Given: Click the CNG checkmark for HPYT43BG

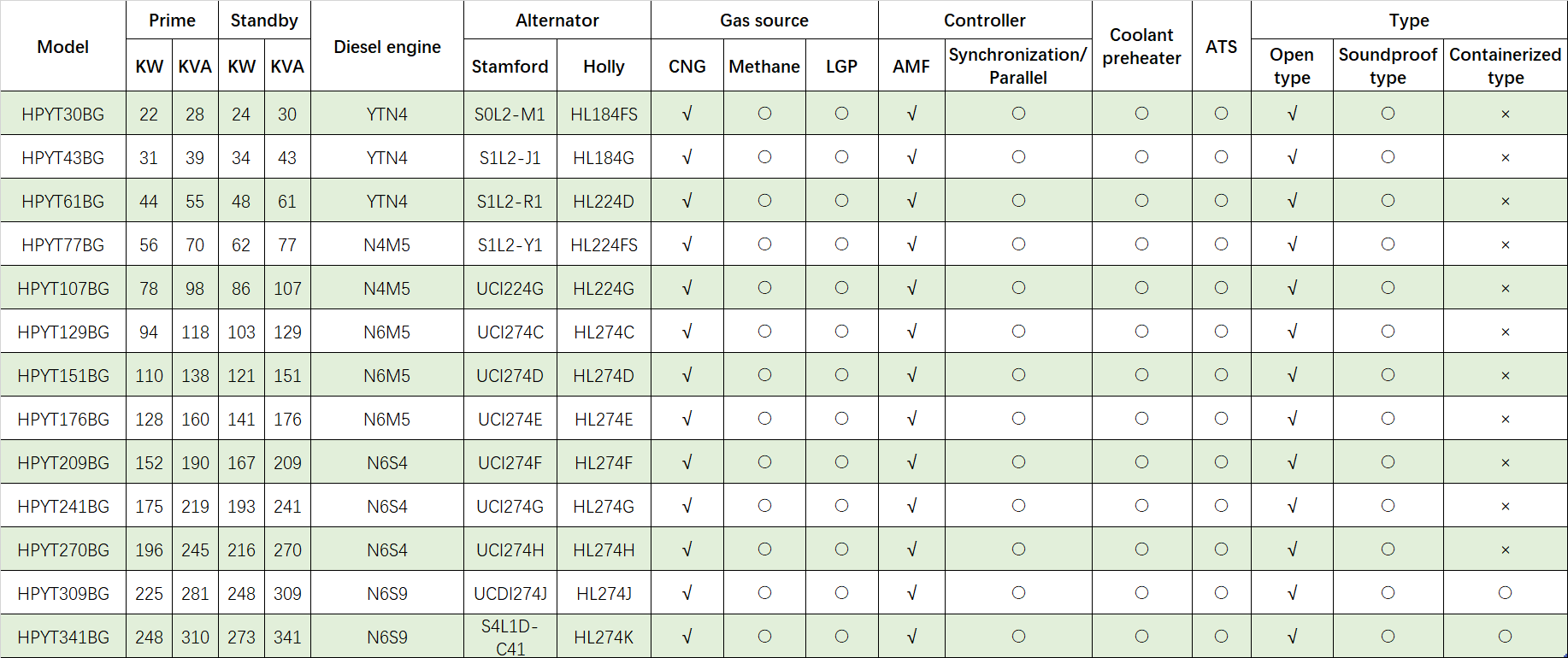Looking at the screenshot, I should pos(687,157).
